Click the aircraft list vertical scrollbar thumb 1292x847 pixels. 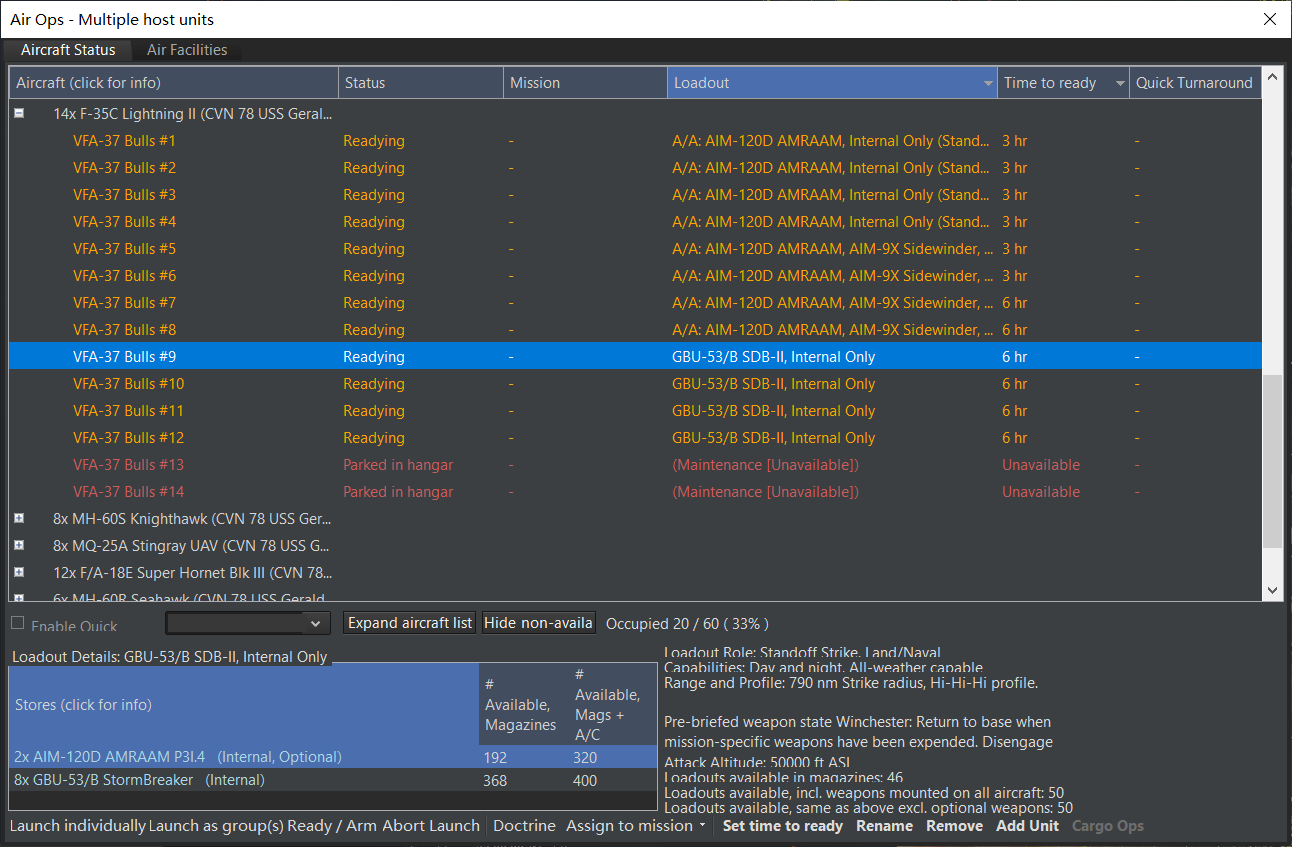pos(1272,462)
